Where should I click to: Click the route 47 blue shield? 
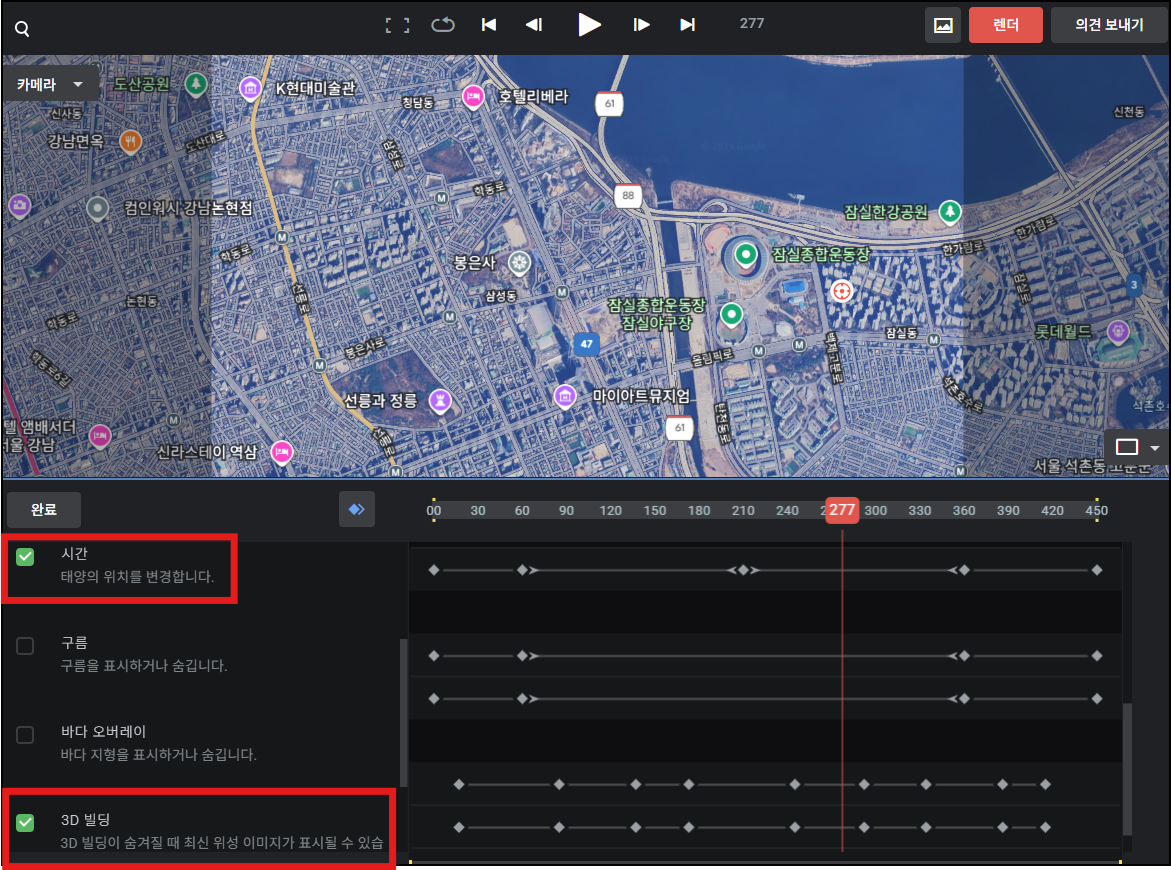pyautogui.click(x=586, y=344)
